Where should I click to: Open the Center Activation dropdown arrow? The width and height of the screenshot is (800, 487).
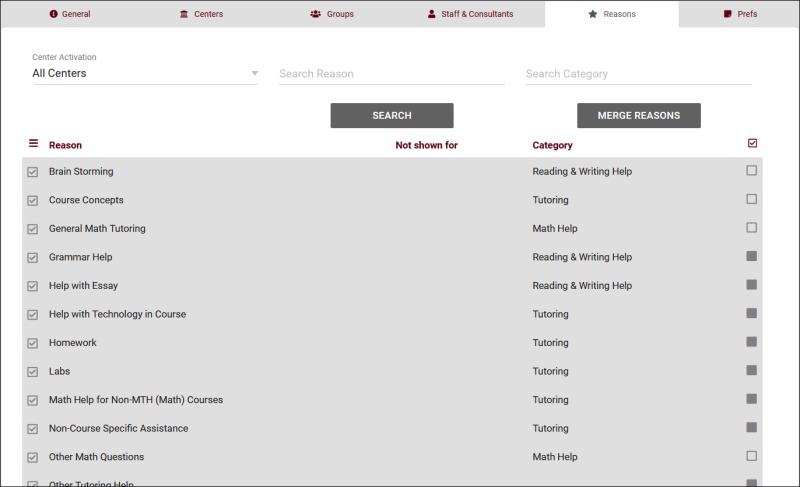pos(254,73)
